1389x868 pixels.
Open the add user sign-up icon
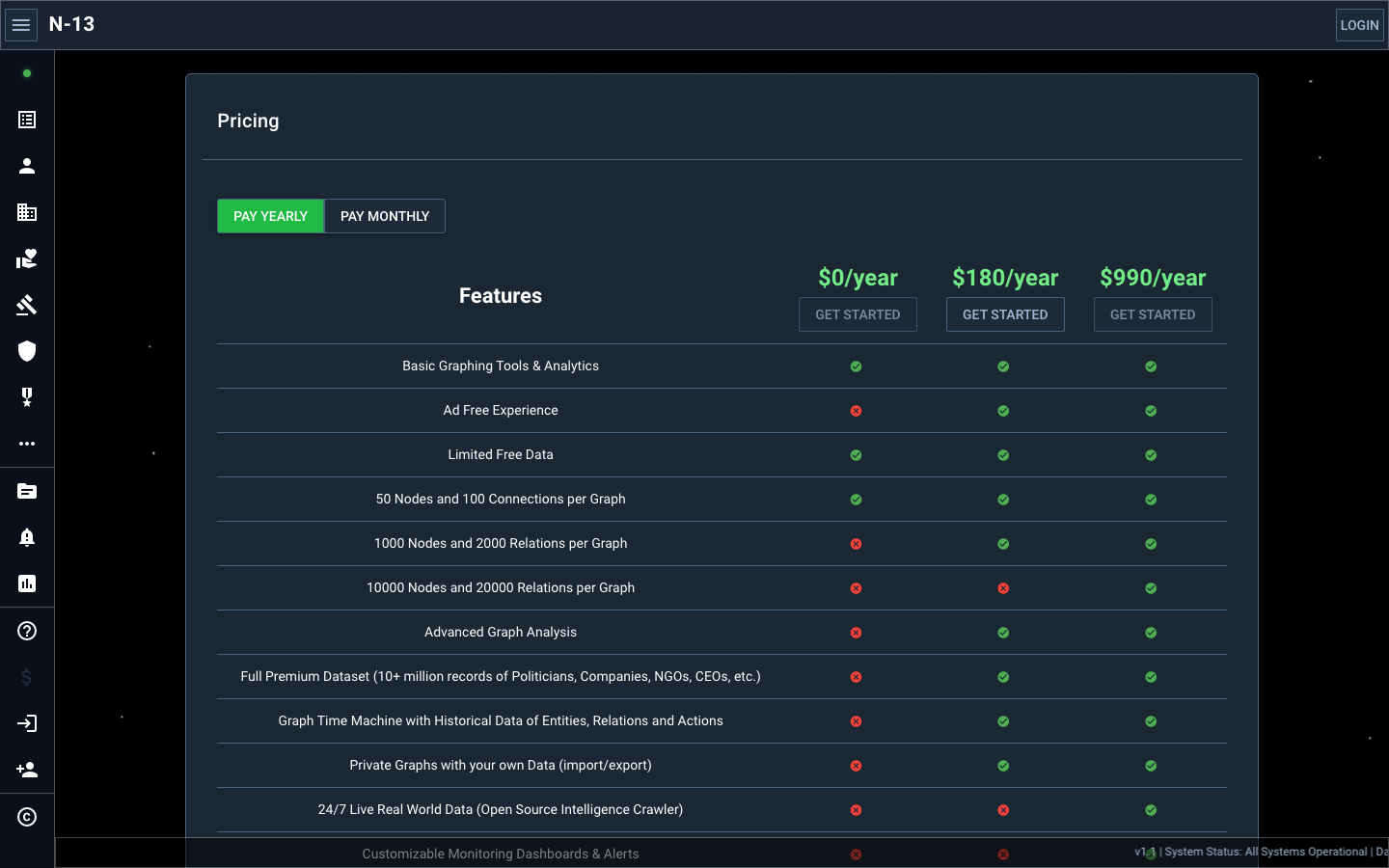[x=27, y=770]
